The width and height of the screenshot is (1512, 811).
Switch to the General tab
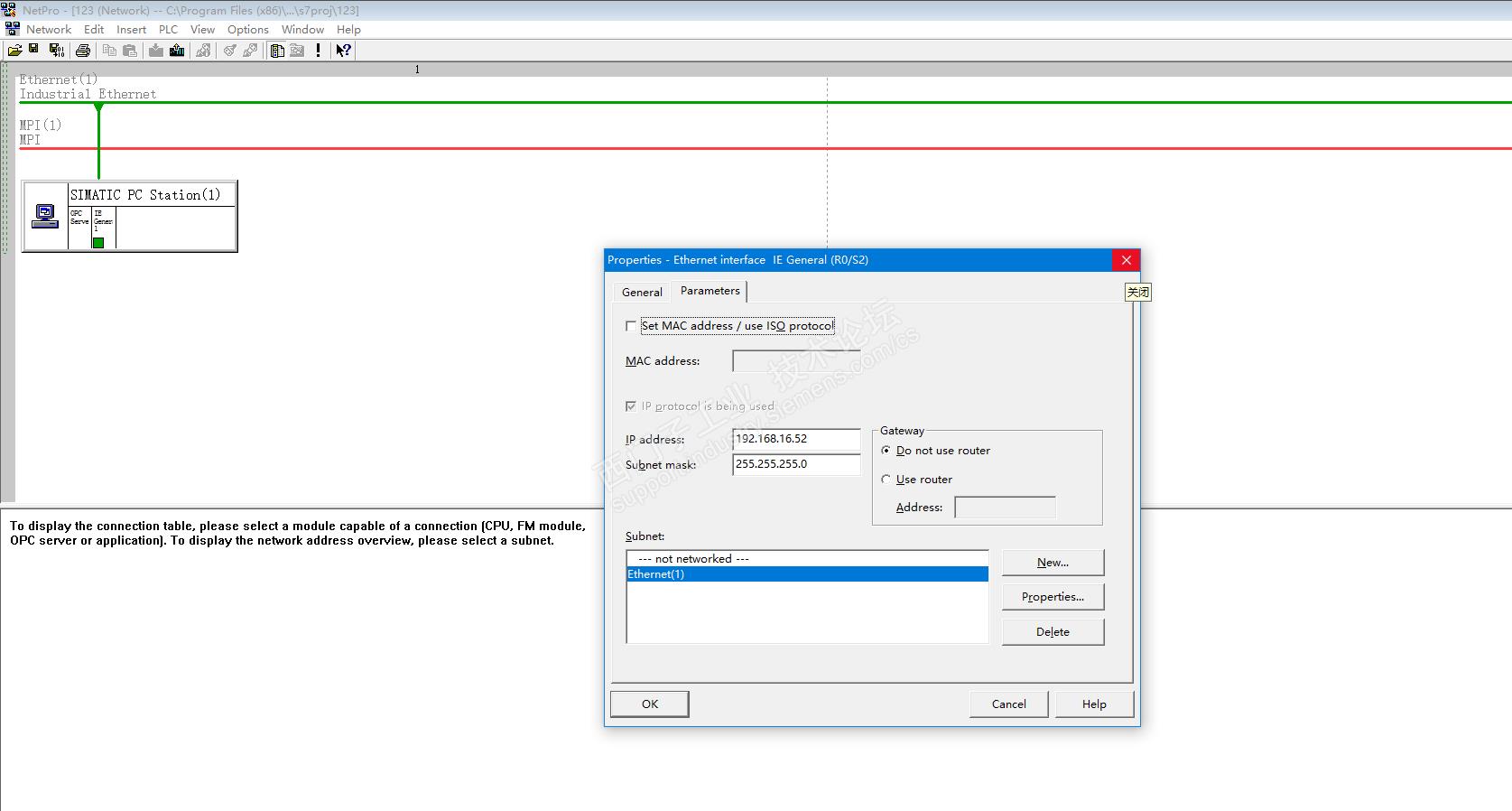642,292
